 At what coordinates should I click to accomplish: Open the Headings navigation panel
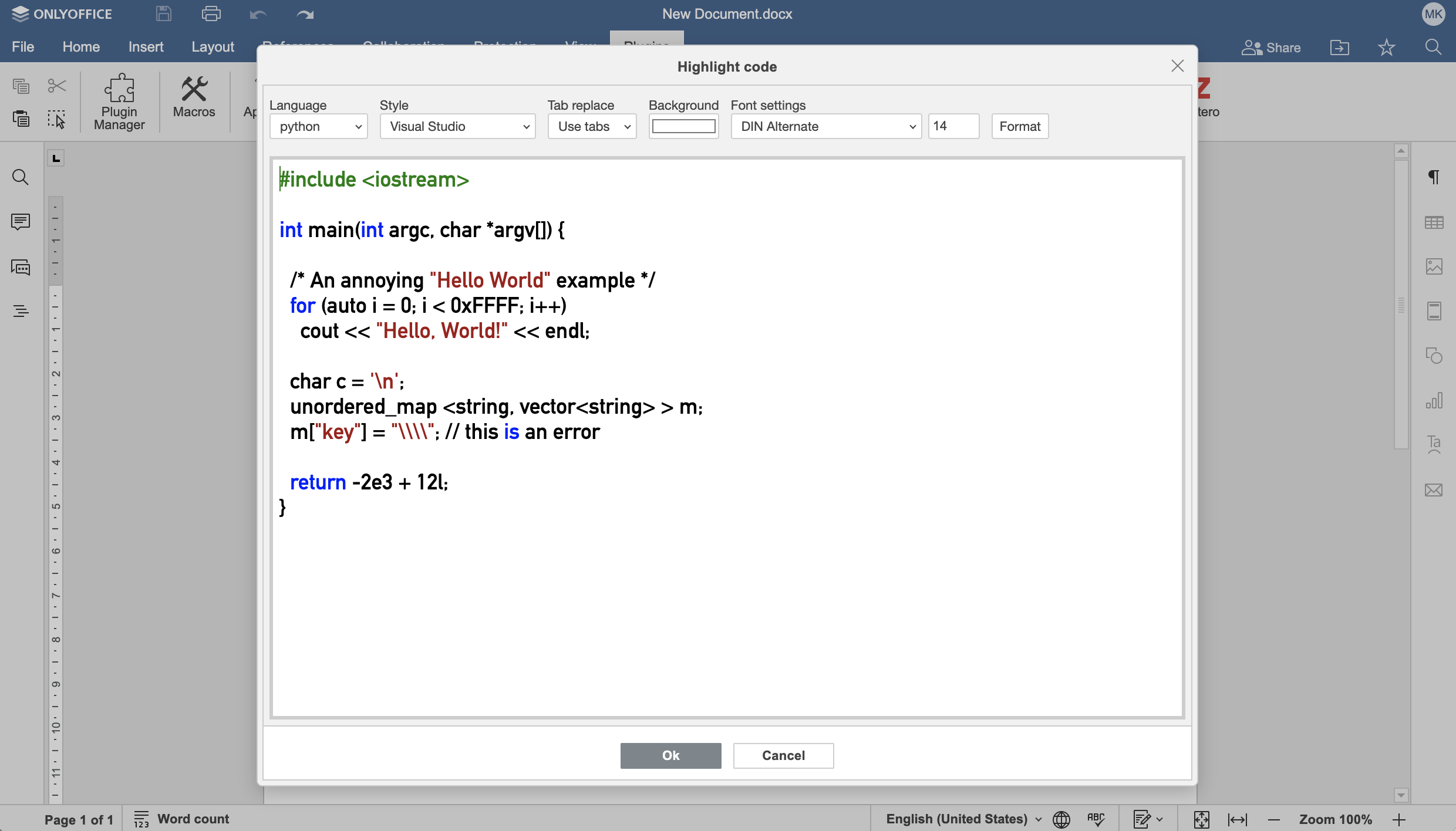(21, 311)
